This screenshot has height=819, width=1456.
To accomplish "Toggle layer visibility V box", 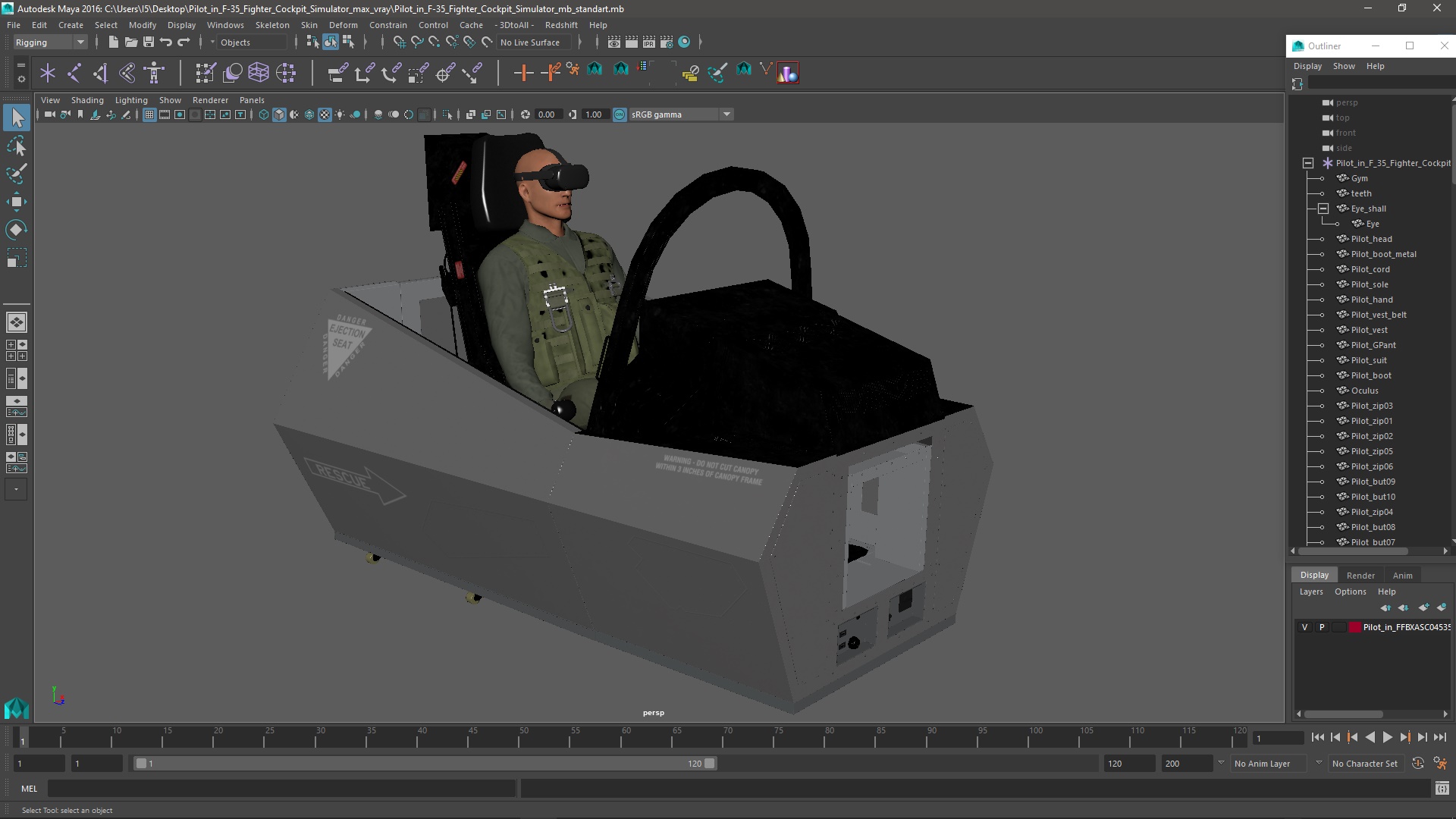I will click(x=1304, y=627).
